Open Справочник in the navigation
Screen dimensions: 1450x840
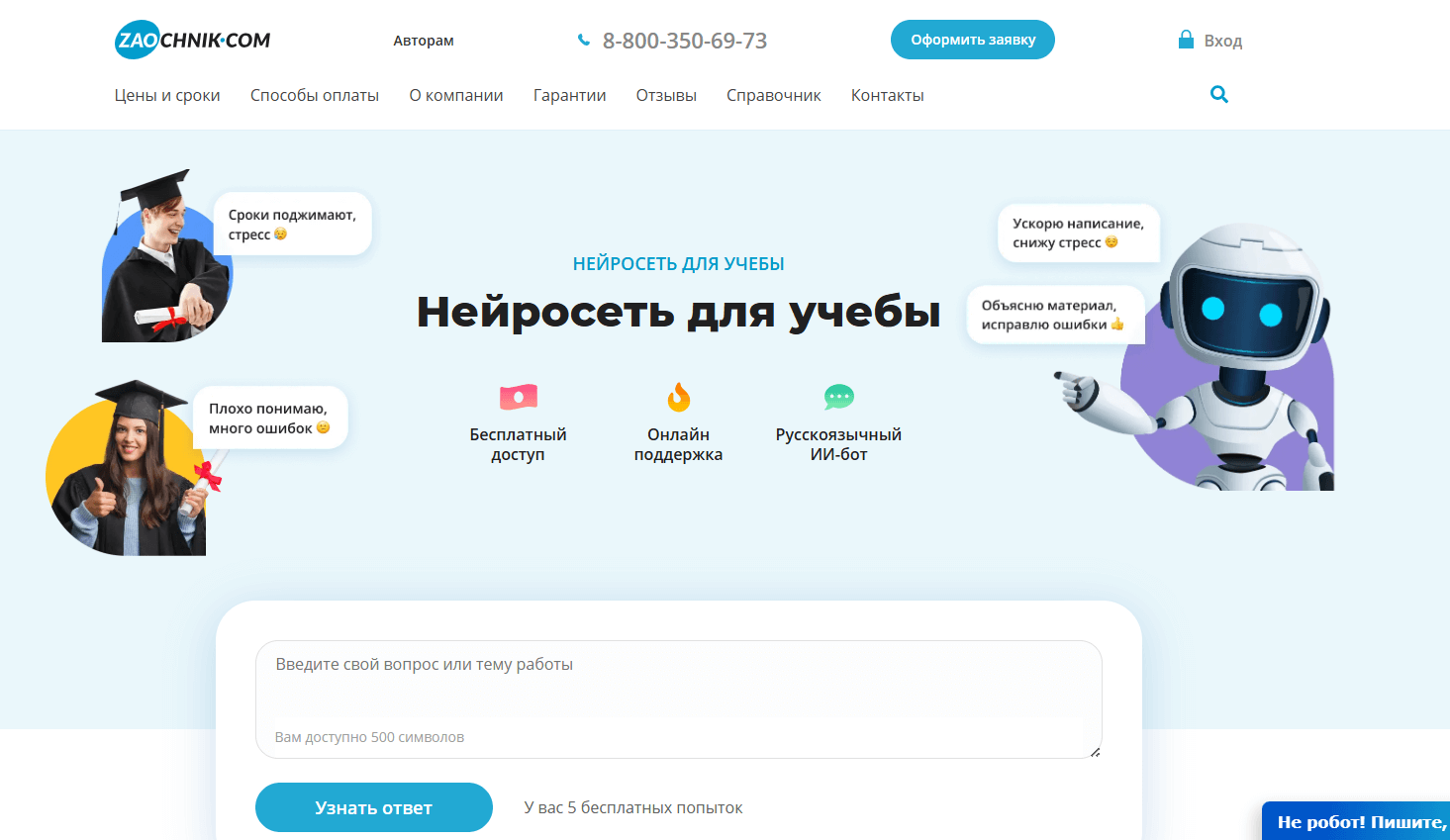(x=774, y=95)
